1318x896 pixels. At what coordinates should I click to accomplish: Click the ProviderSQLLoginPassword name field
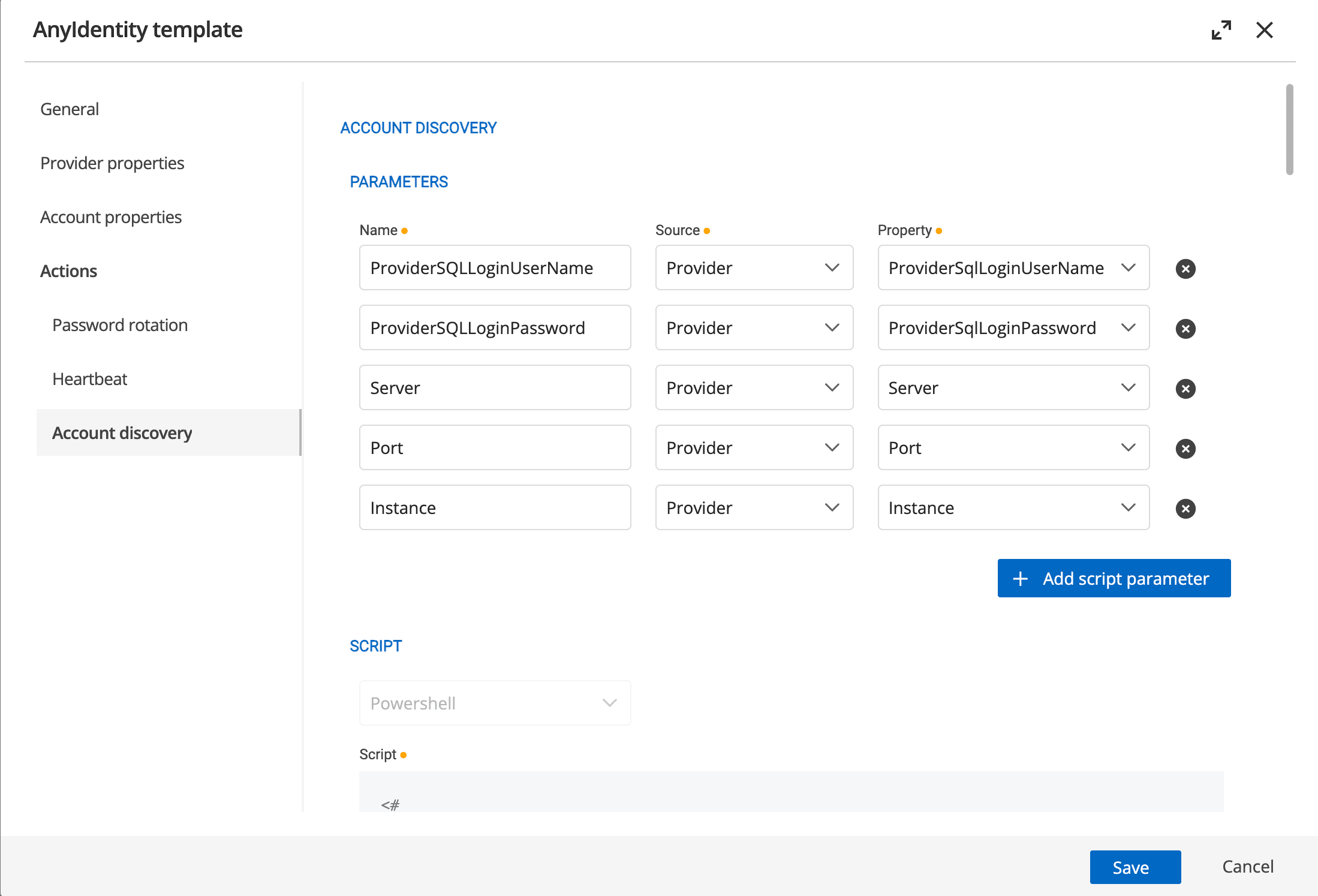pos(495,328)
